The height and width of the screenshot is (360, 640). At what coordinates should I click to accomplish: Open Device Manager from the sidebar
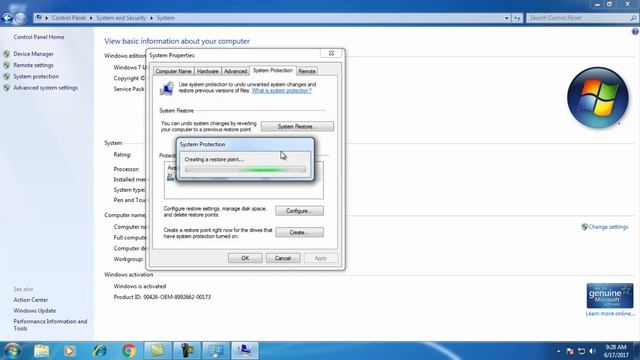tap(33, 54)
